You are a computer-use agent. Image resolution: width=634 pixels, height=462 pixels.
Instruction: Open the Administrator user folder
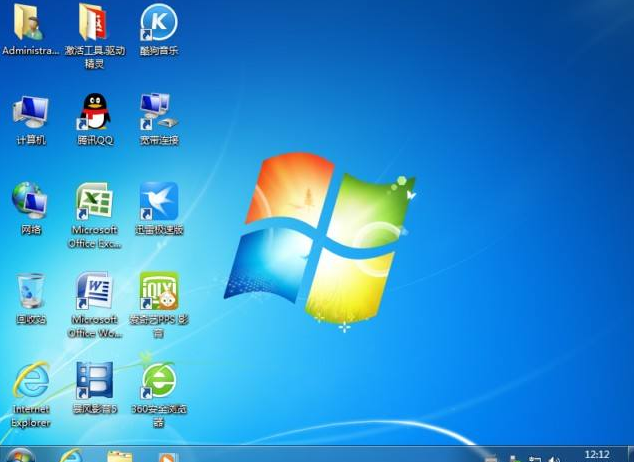pos(30,22)
